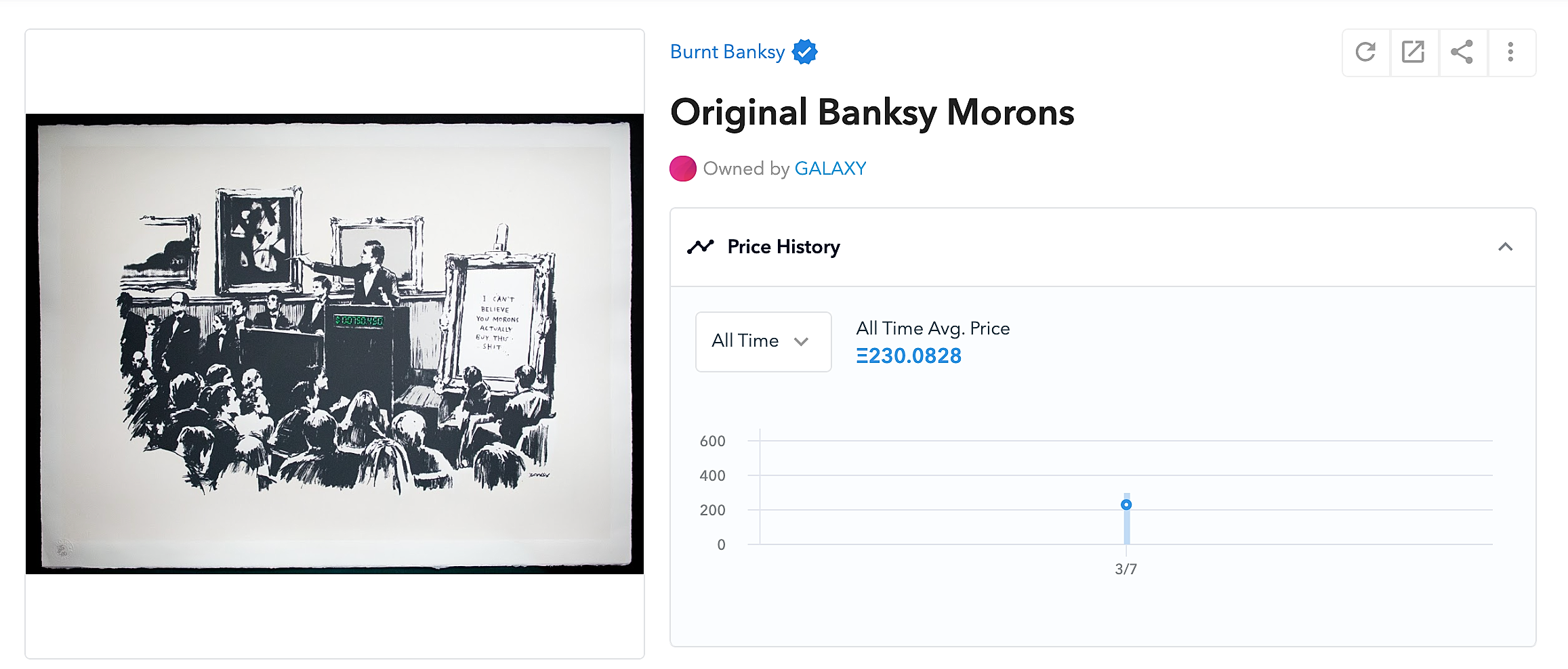The width and height of the screenshot is (1568, 669).
Task: Click the share icon
Action: pyautogui.click(x=1462, y=52)
